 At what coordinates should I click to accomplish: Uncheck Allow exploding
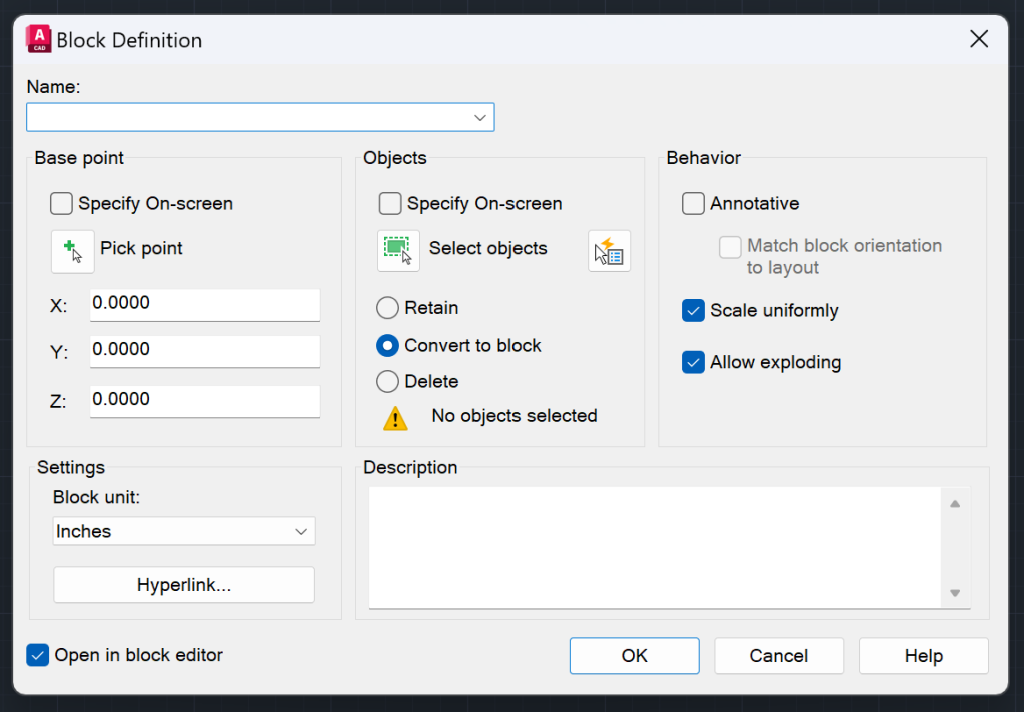(x=693, y=362)
